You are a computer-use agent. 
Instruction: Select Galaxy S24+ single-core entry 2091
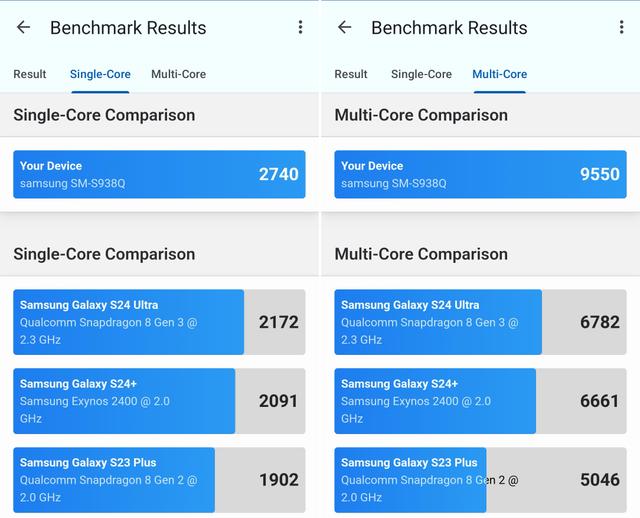click(x=159, y=401)
